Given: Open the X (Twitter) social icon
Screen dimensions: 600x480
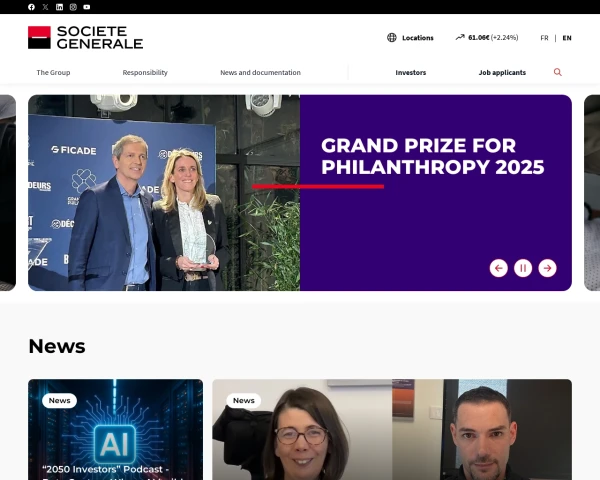Looking at the screenshot, I should point(45,7).
